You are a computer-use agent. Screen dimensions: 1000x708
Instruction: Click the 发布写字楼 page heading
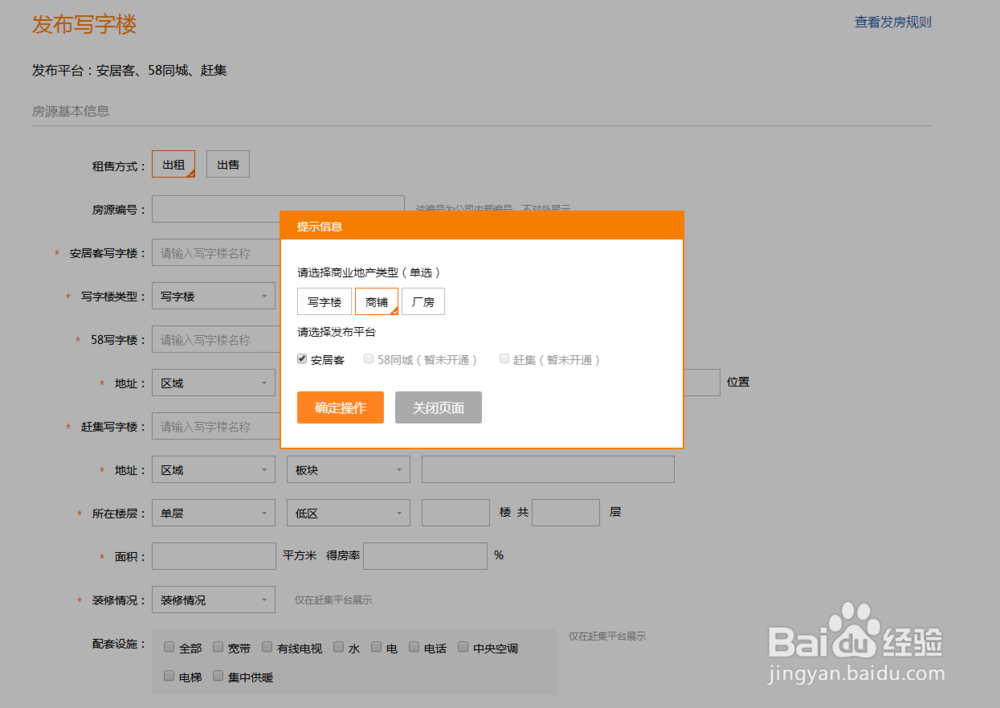pyautogui.click(x=84, y=24)
